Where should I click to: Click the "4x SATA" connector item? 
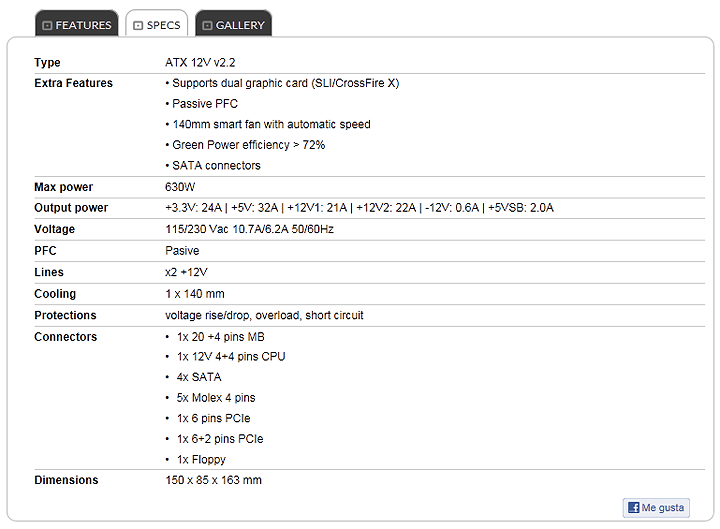(199, 377)
